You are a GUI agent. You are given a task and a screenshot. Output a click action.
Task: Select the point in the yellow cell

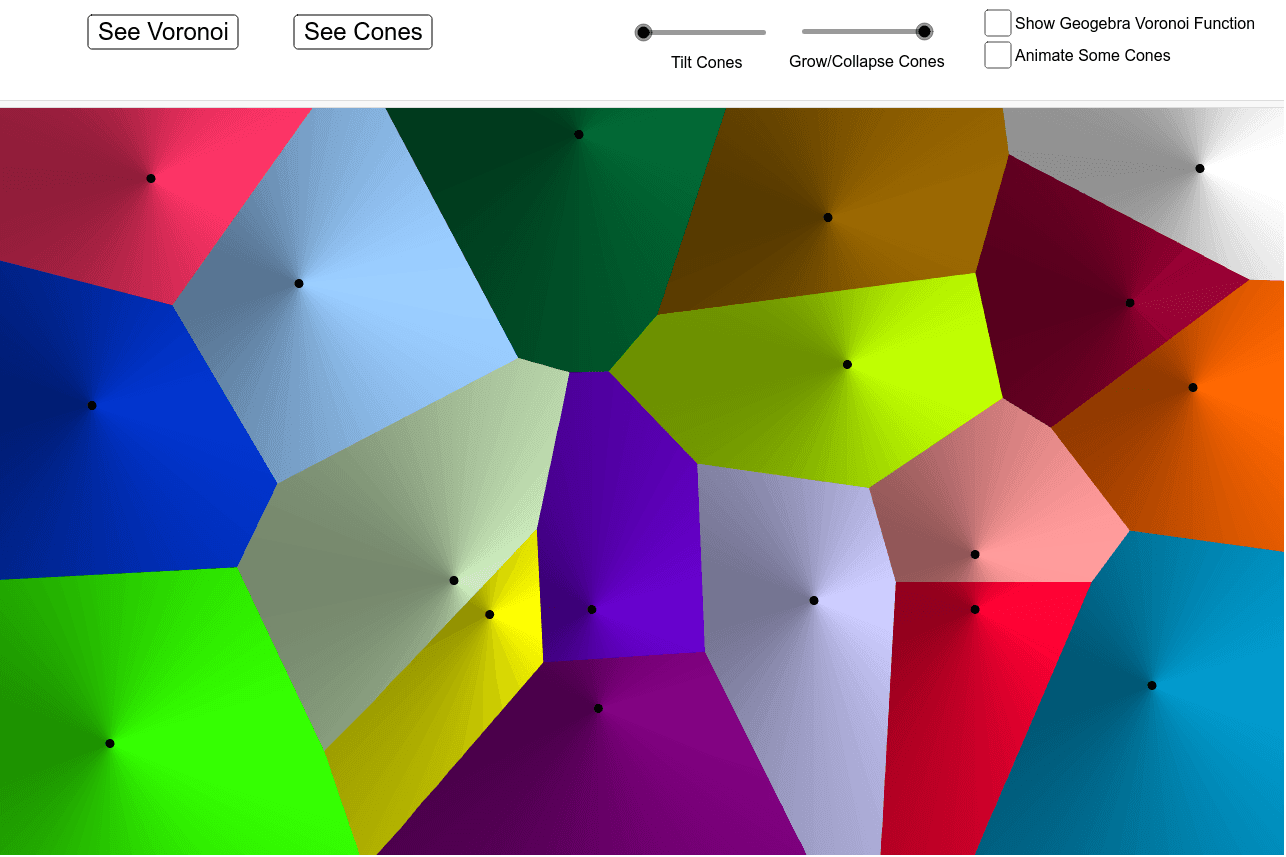tap(489, 615)
